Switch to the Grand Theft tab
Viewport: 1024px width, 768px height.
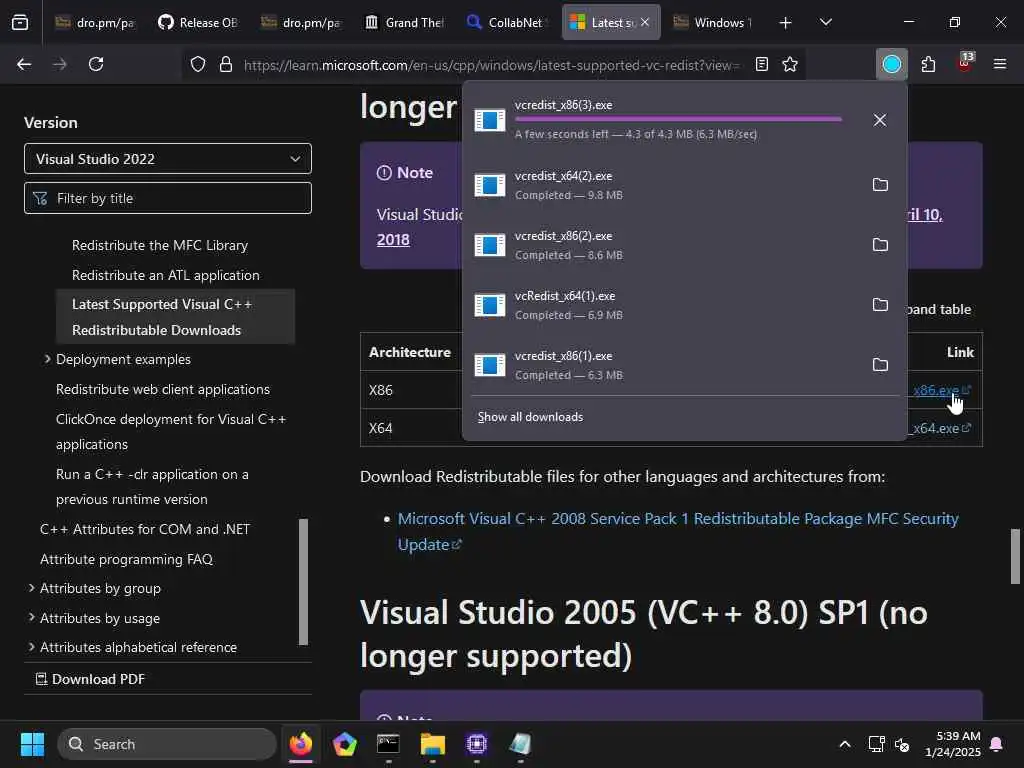[x=405, y=23]
